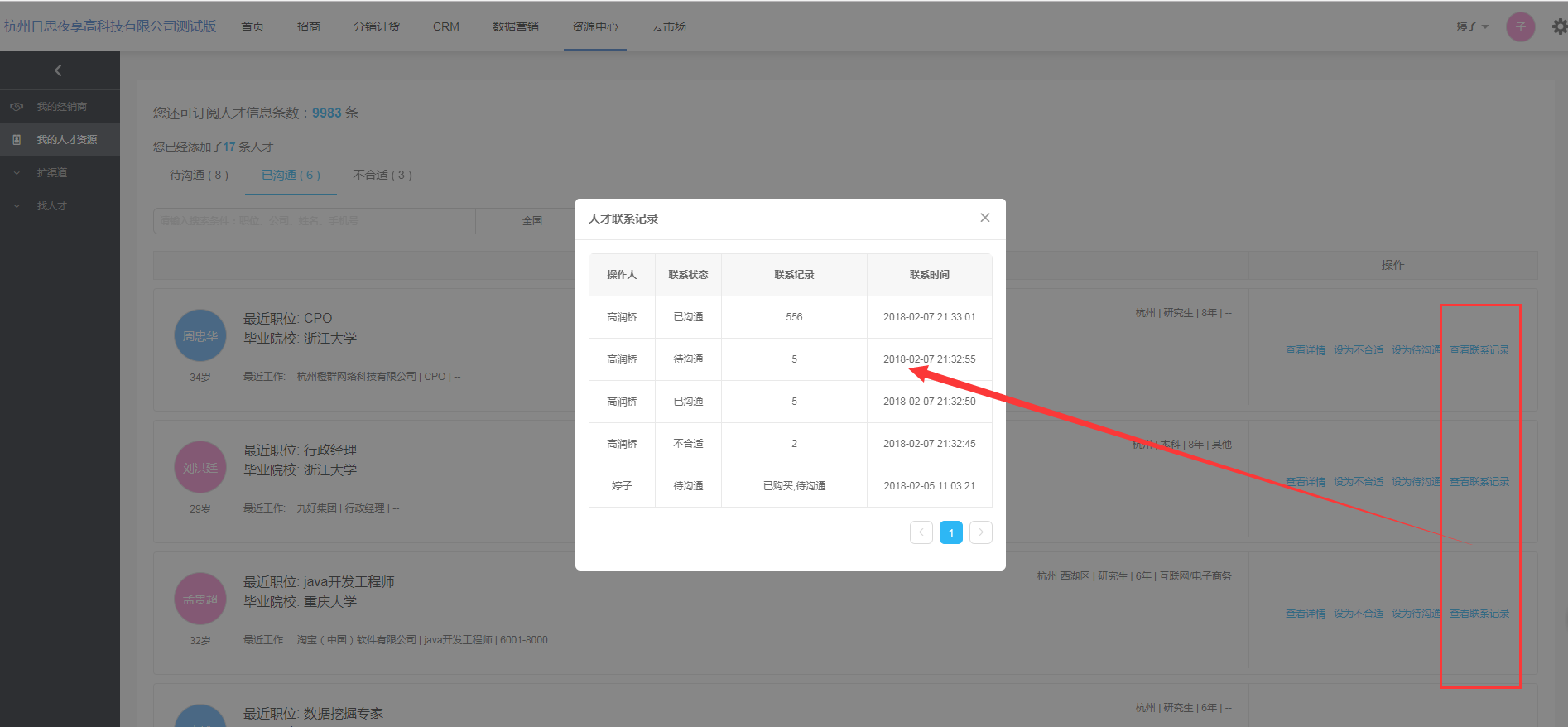Select page 1 in pagination
This screenshot has width=1568, height=727.
(x=950, y=532)
